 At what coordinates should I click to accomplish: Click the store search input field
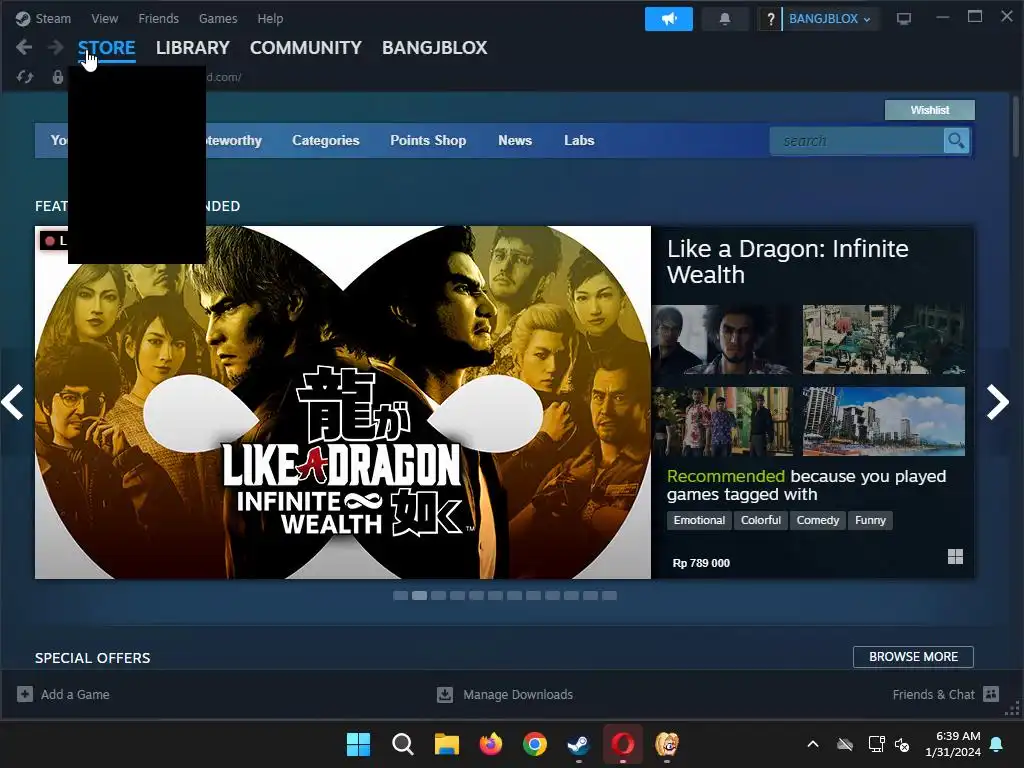point(857,140)
